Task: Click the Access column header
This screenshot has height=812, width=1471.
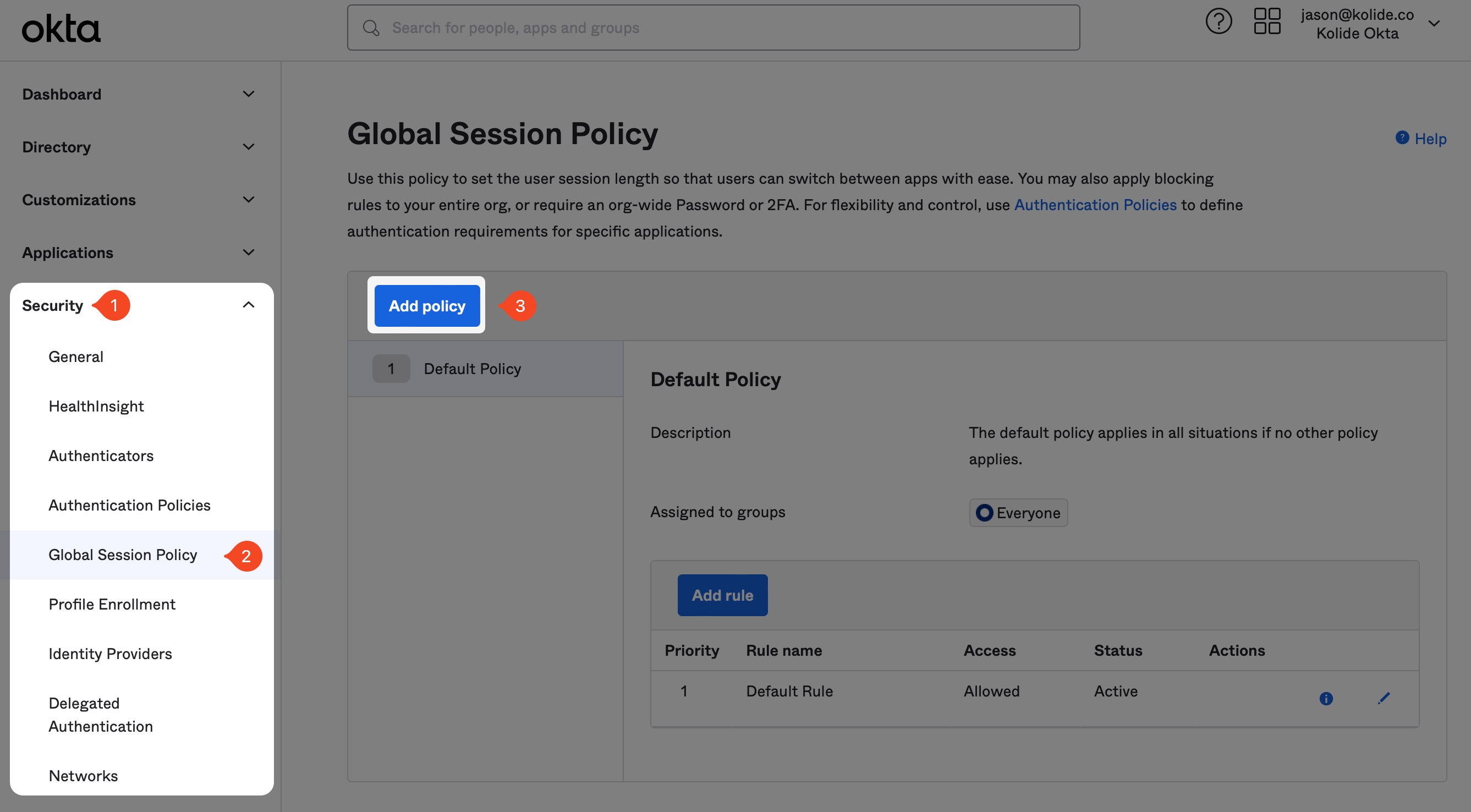Action: coord(990,650)
